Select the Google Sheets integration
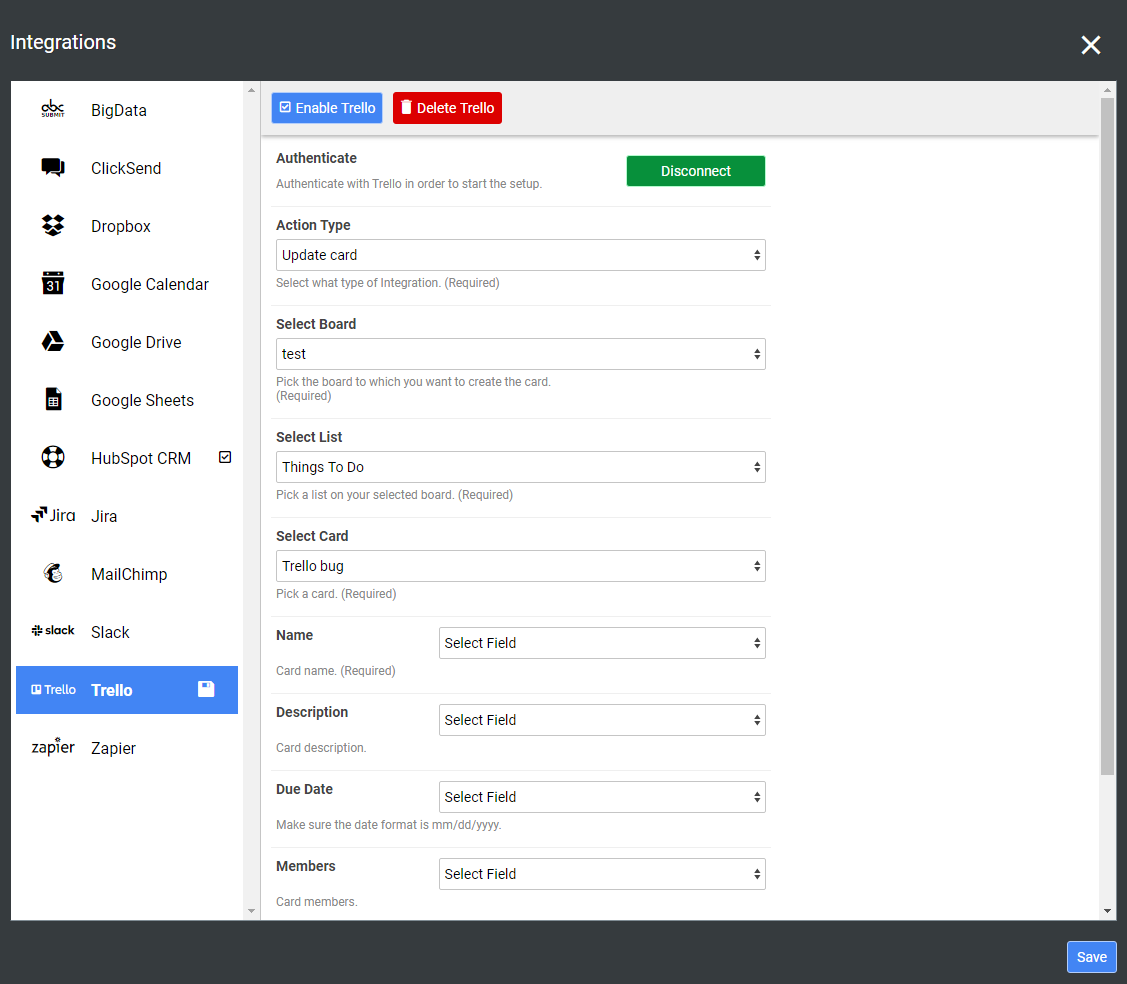1127x984 pixels. [126, 400]
